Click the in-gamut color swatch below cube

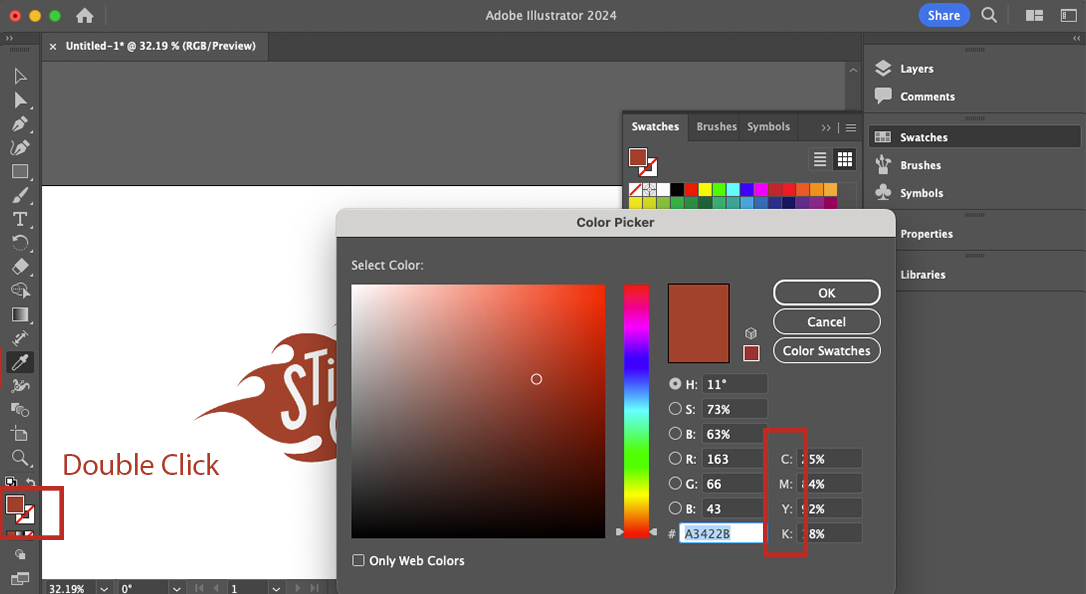click(x=751, y=353)
